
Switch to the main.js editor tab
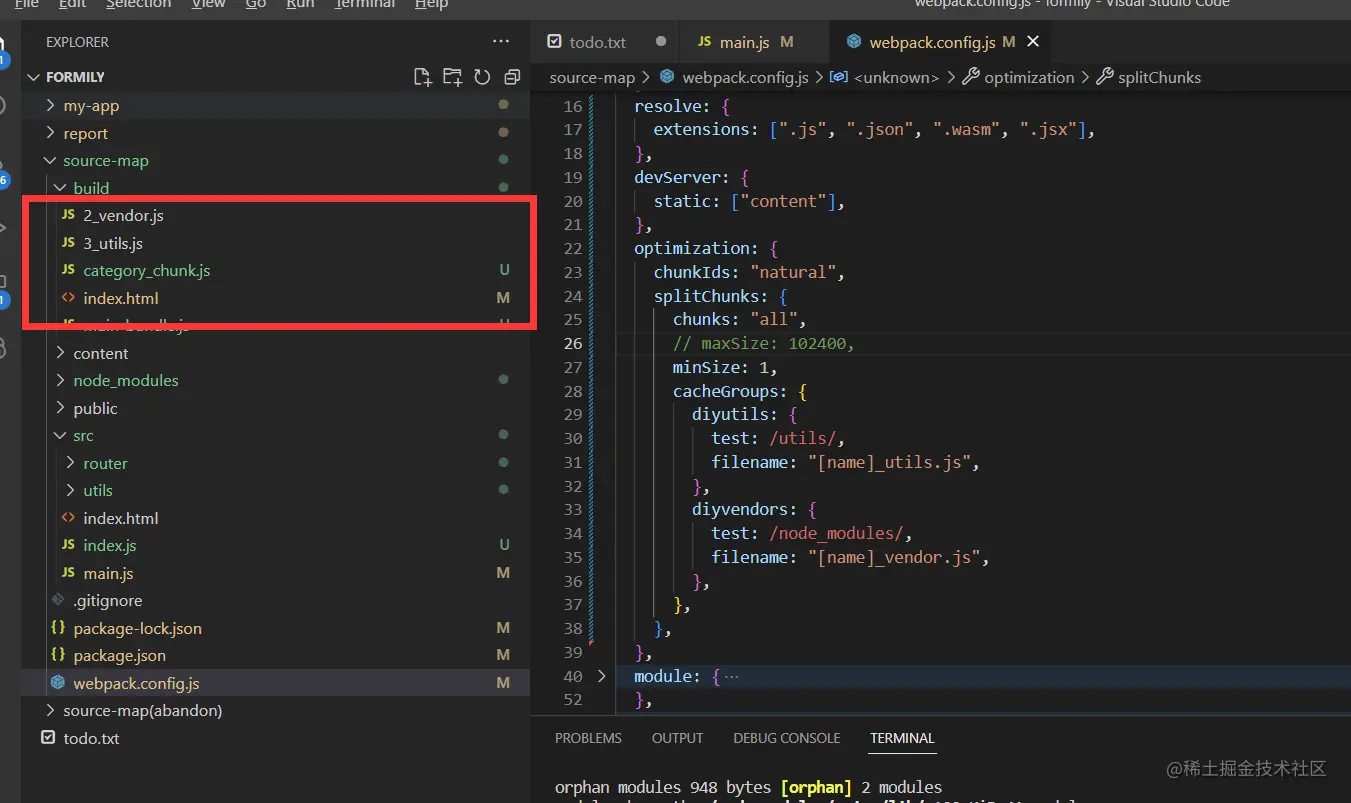tap(745, 42)
